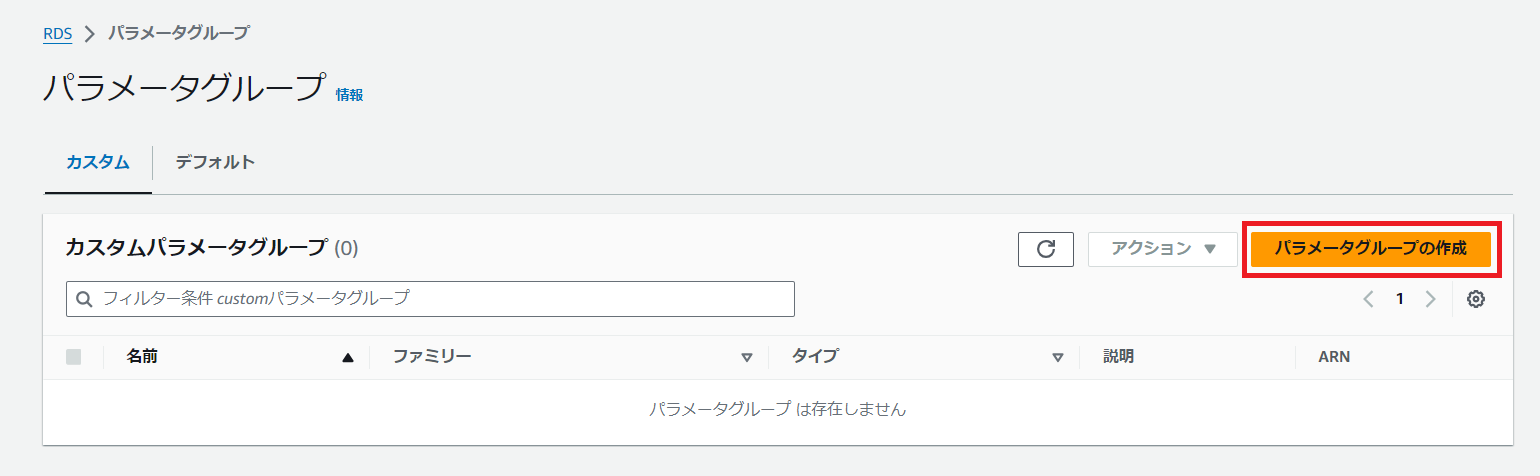
Task: Click the 名前 column header
Action: pos(142,357)
